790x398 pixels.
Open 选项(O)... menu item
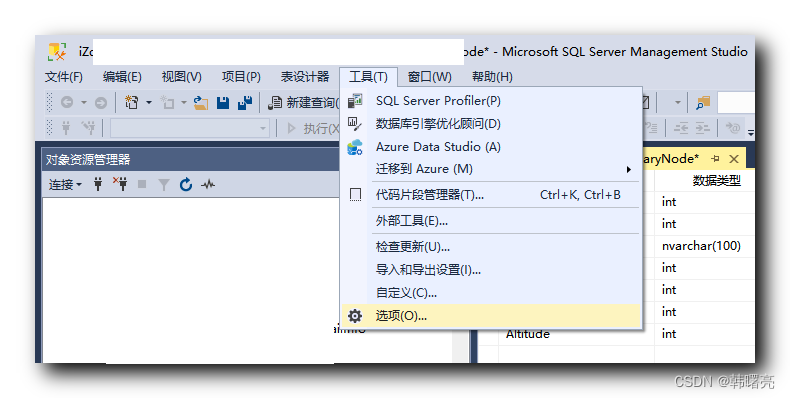coord(491,316)
